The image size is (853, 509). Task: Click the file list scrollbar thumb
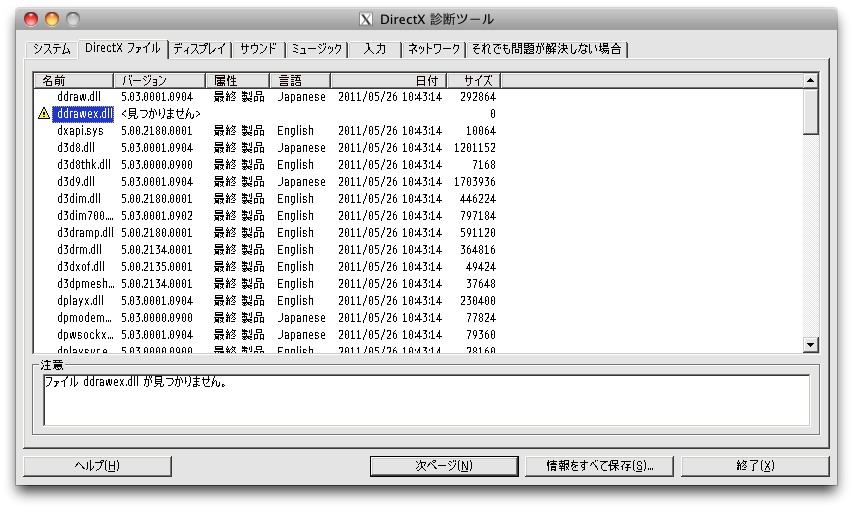[x=811, y=111]
